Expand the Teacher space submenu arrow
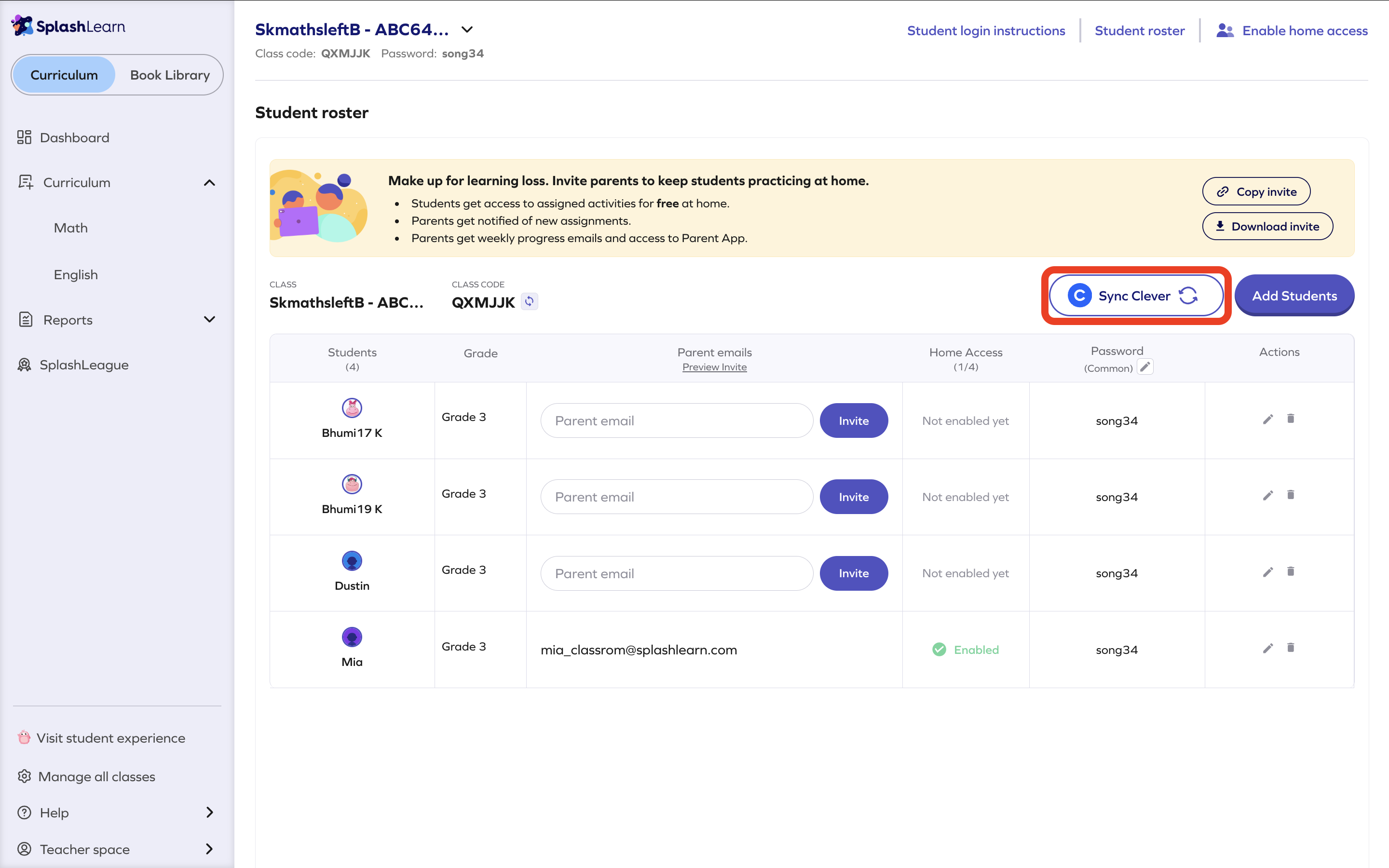Screen dimensions: 1389x868 click(209, 849)
